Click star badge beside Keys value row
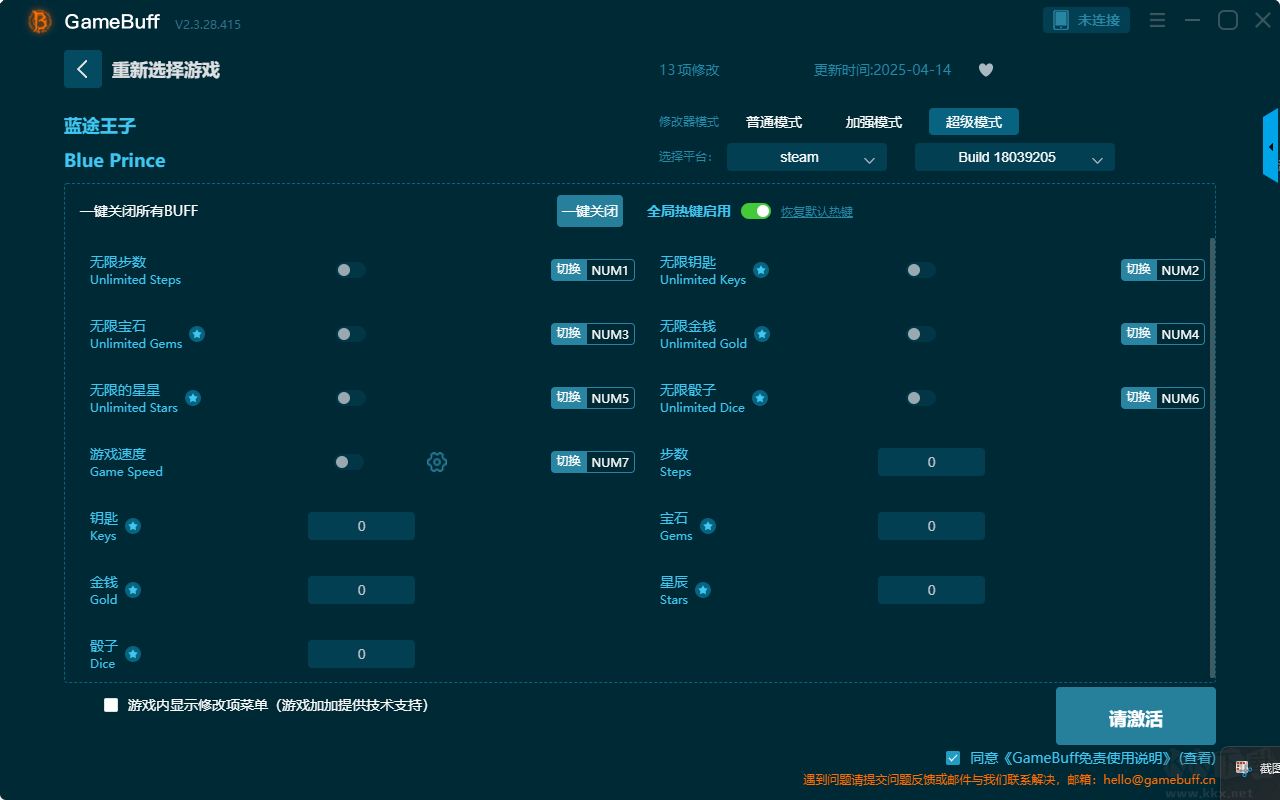Image resolution: width=1280 pixels, height=800 pixels. [x=133, y=526]
